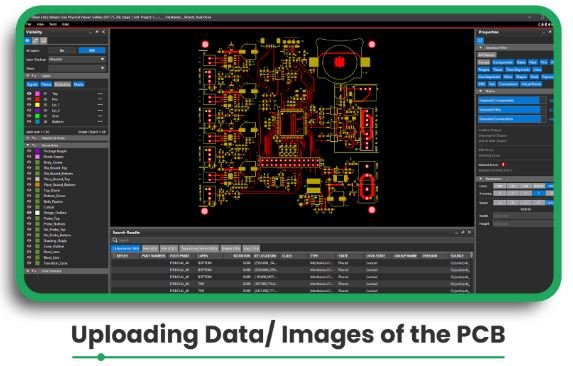The height and width of the screenshot is (366, 573).
Task: Click the icon under the Properties title
Action: 480,40
